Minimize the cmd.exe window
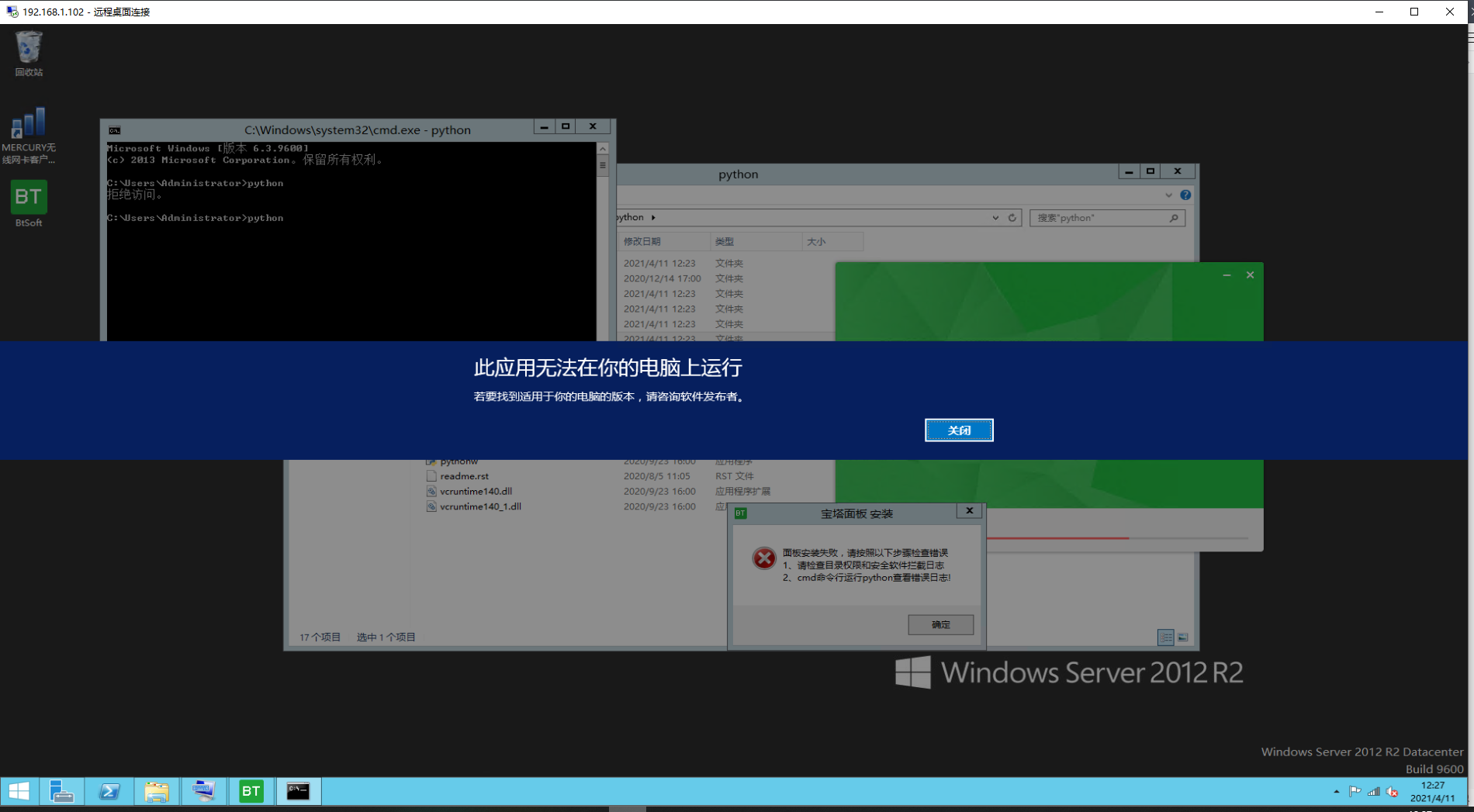The height and width of the screenshot is (812, 1474). point(544,126)
